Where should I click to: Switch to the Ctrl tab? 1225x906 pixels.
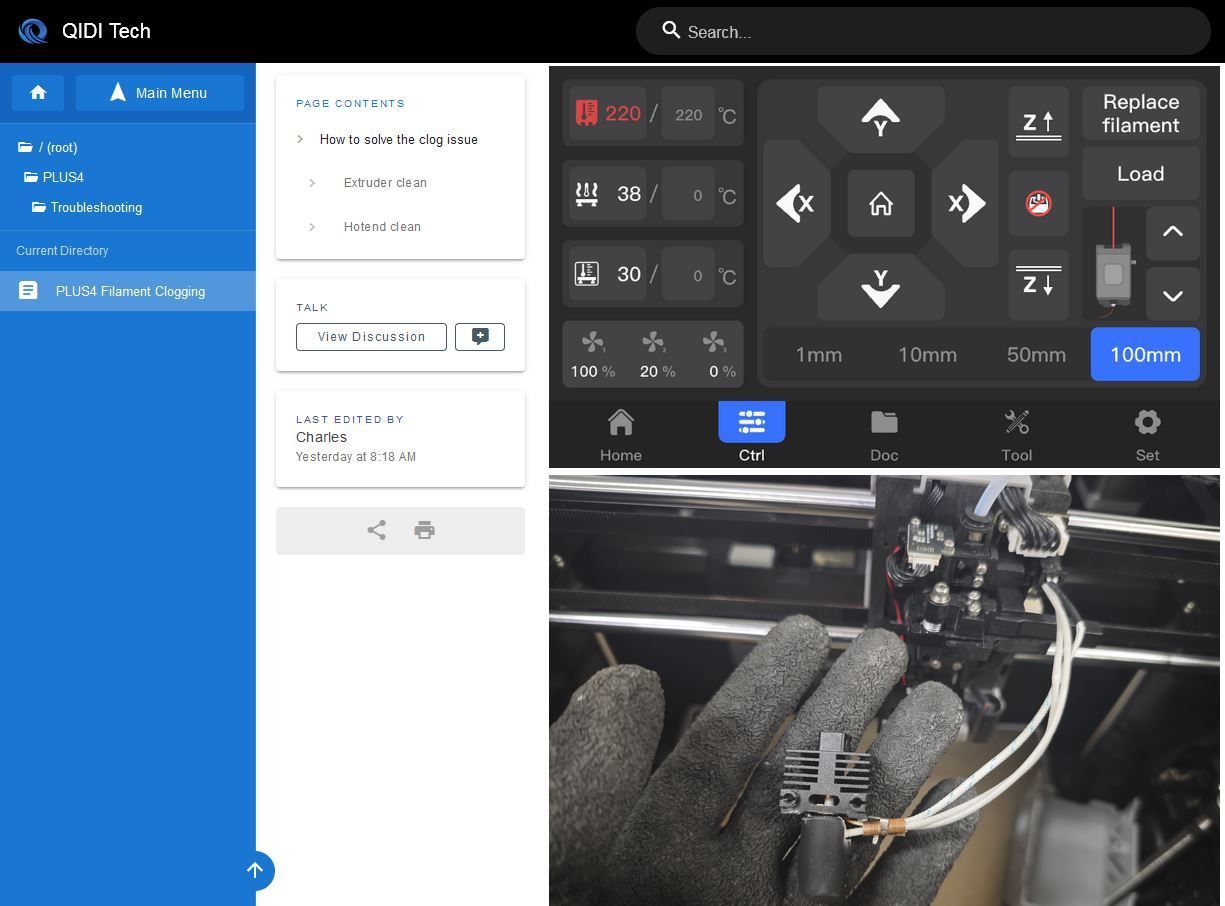pyautogui.click(x=752, y=433)
